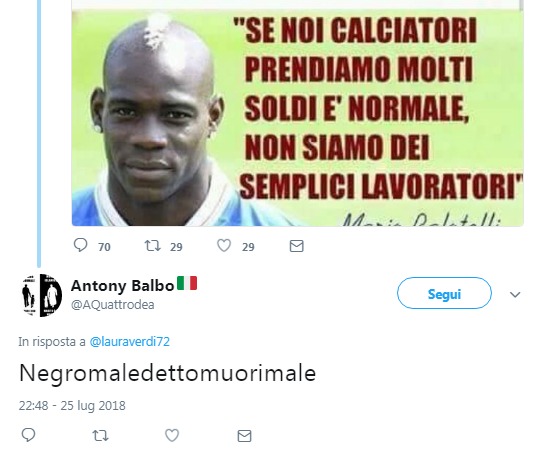Open the Antony Balbo profile avatar
The width and height of the screenshot is (541, 452).
pos(41,295)
